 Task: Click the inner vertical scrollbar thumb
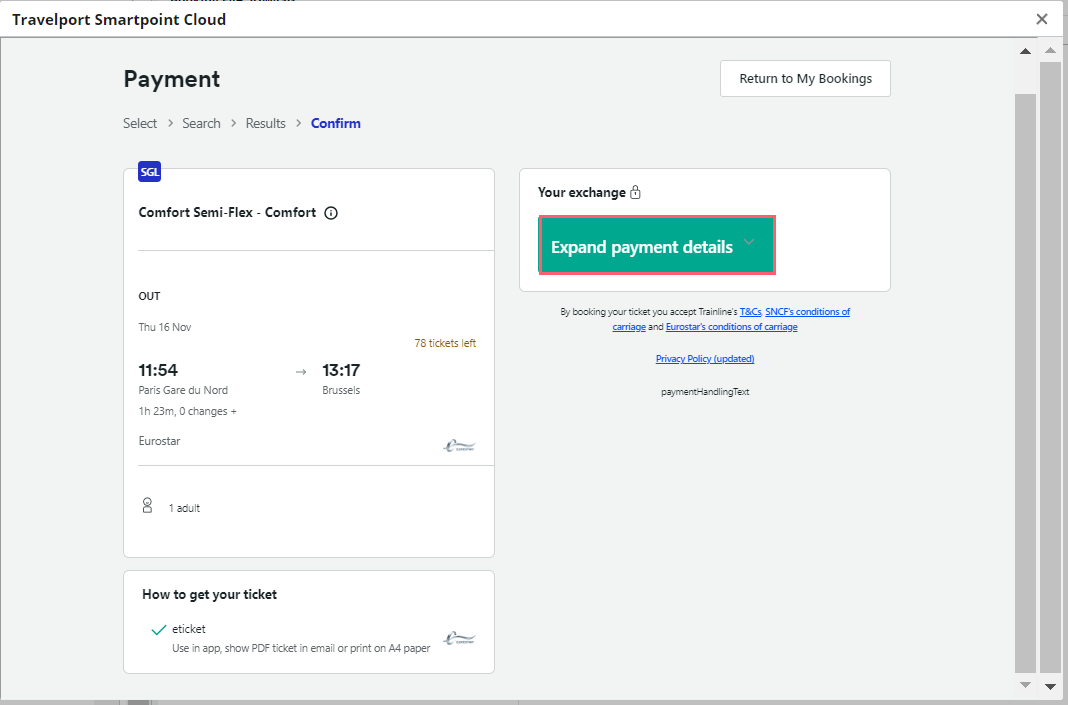tap(1025, 382)
